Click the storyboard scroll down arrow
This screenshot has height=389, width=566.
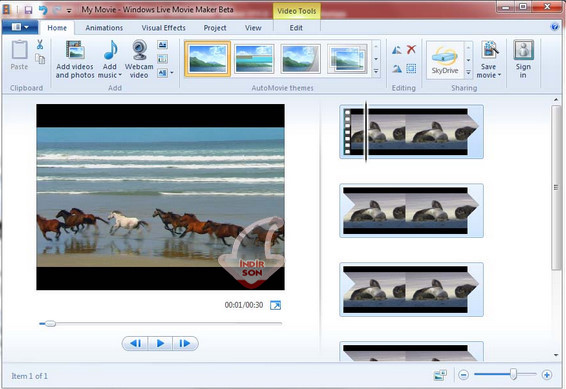pos(556,355)
